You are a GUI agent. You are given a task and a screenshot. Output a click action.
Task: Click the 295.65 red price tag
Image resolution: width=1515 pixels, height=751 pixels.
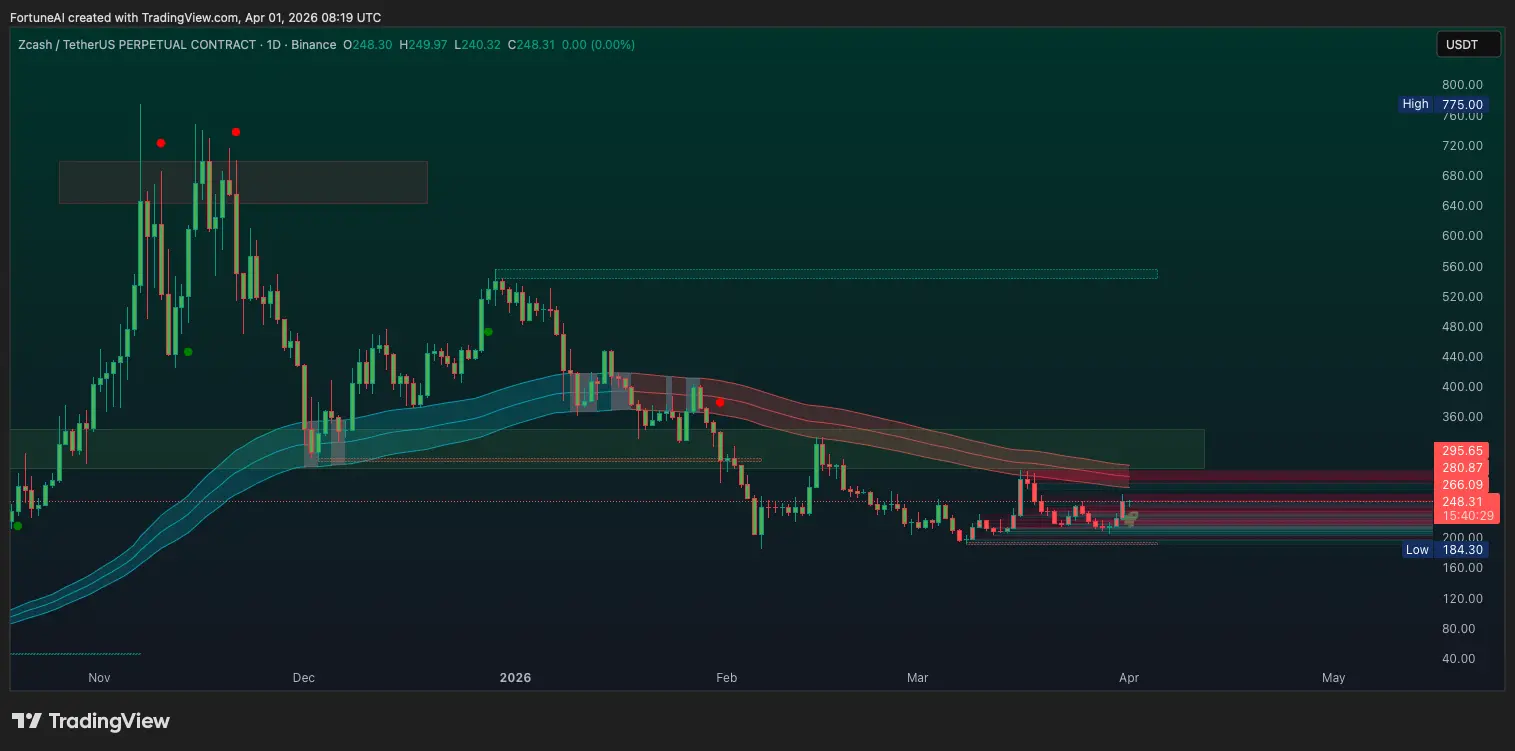tap(1462, 451)
